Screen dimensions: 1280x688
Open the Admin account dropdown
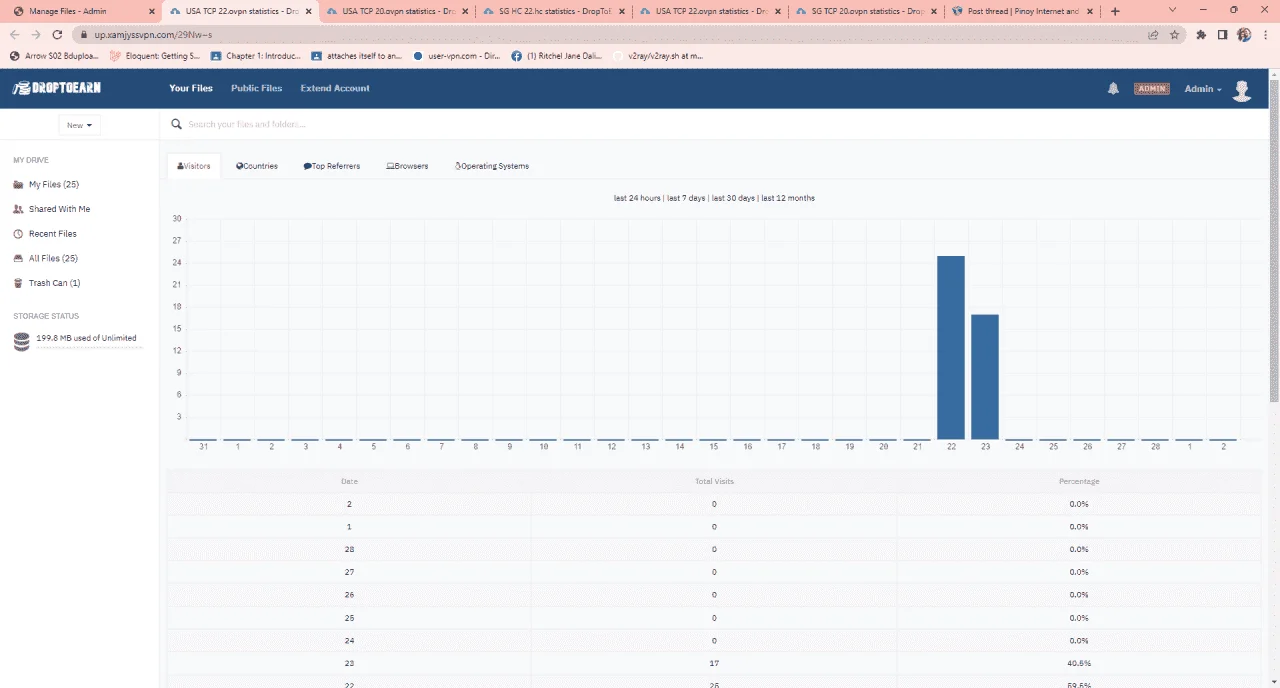coord(1203,89)
